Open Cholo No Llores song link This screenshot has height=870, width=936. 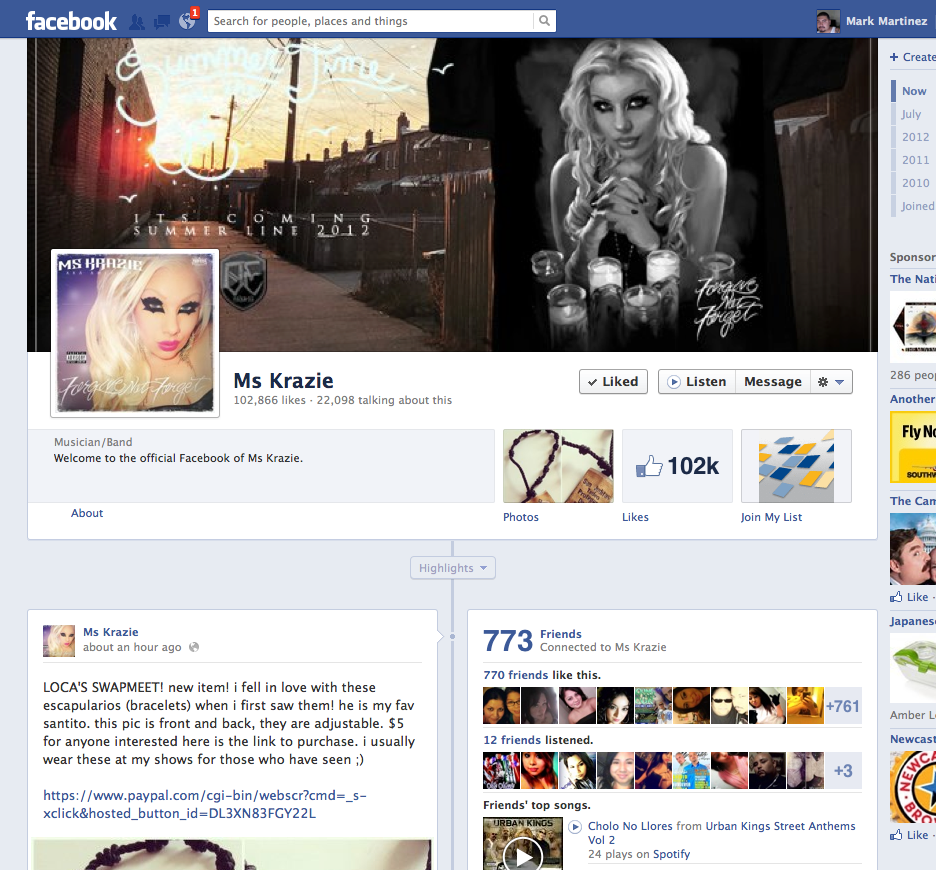click(x=630, y=826)
